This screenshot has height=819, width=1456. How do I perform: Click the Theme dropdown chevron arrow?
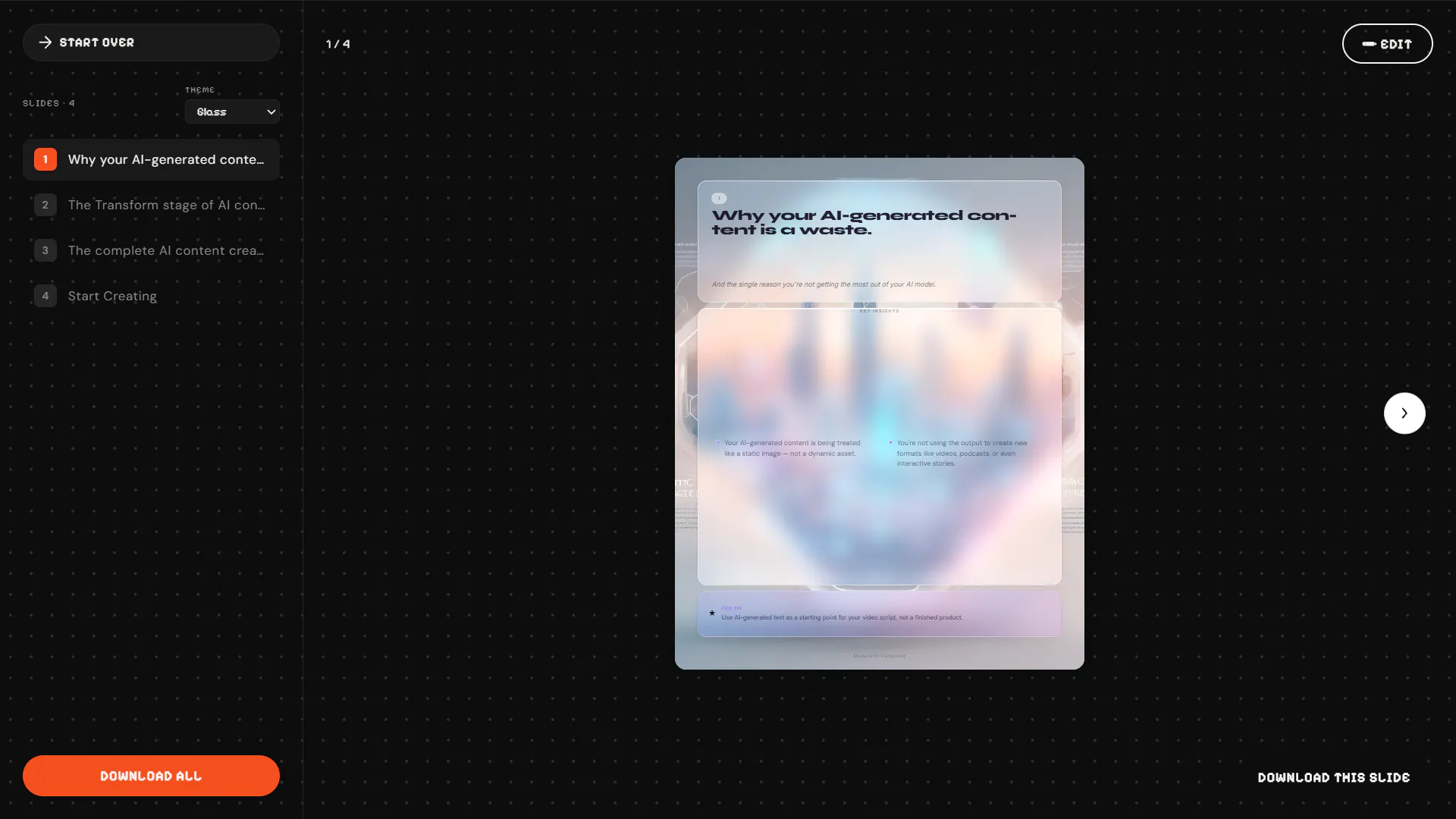(x=271, y=111)
